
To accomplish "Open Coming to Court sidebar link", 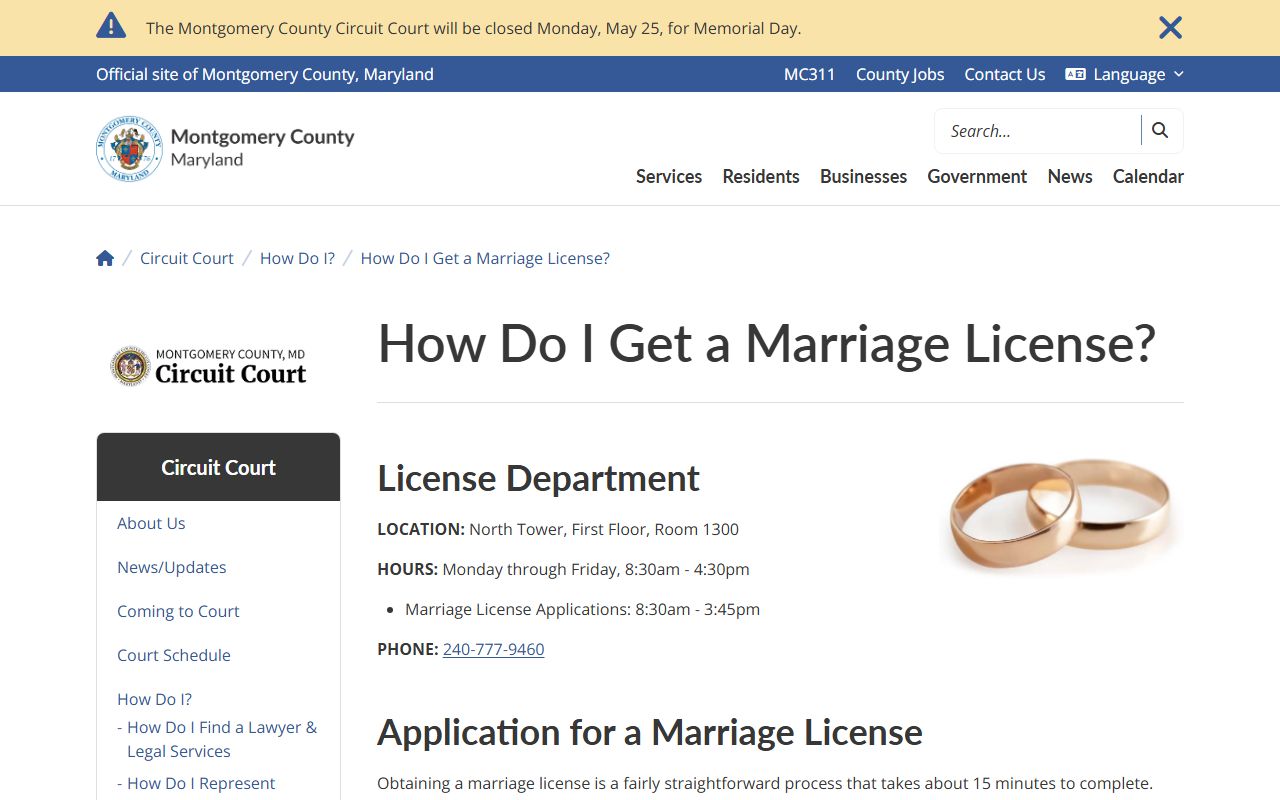I will coord(178,611).
